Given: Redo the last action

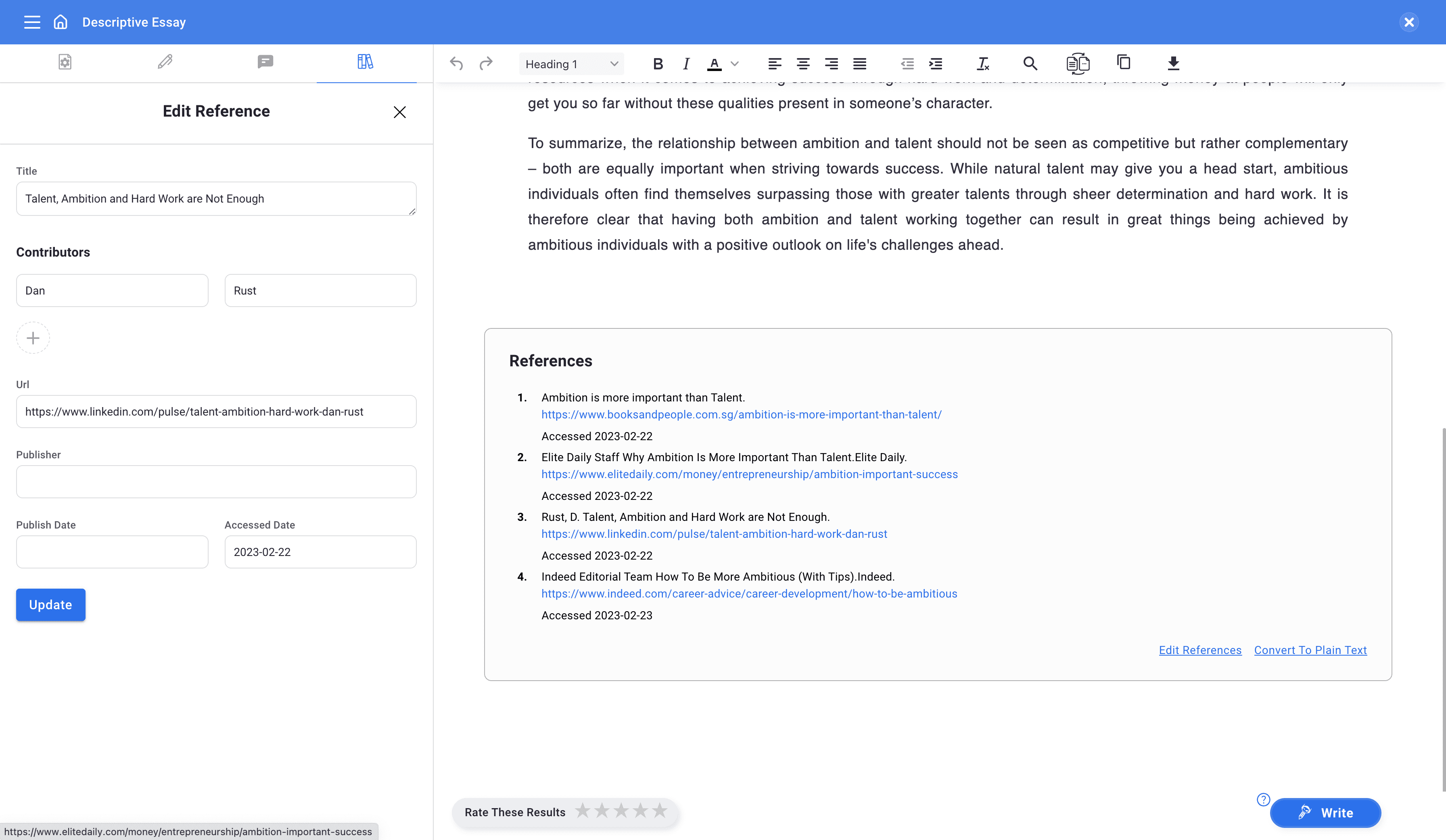Looking at the screenshot, I should 486,63.
